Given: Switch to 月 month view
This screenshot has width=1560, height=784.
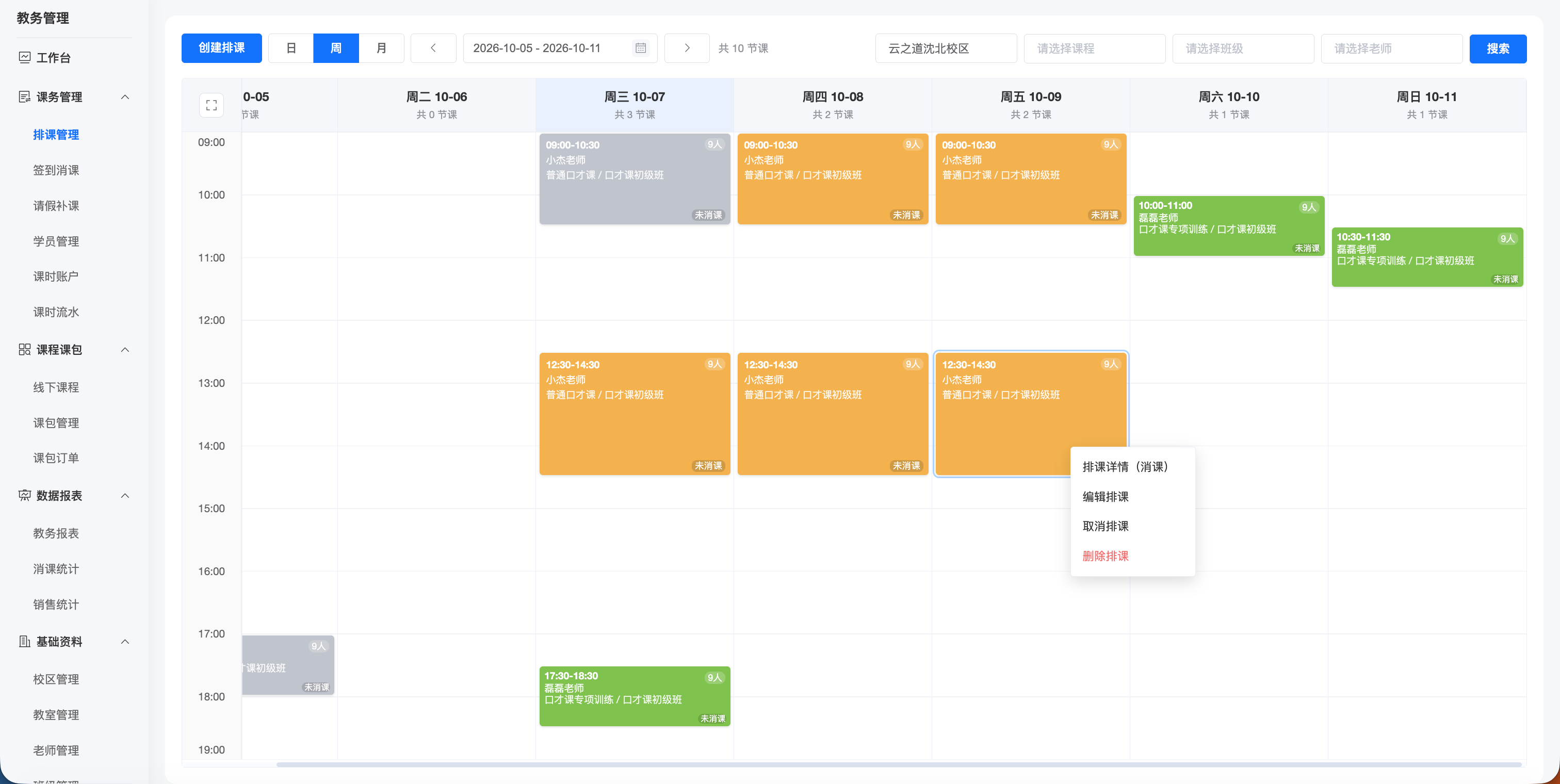Looking at the screenshot, I should coord(382,48).
